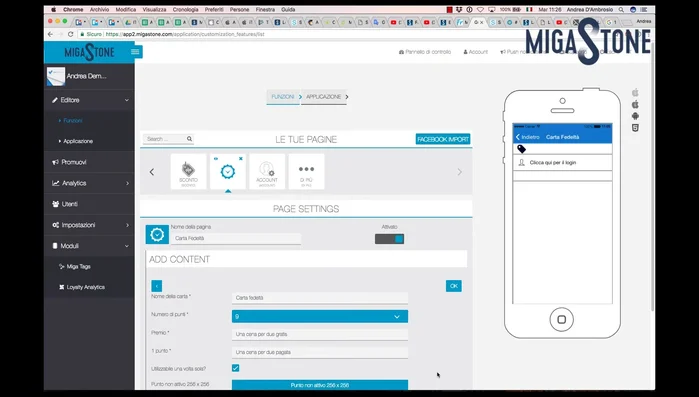Click phone preview home button
Screen dimensions: 699x397
pos(562,319)
